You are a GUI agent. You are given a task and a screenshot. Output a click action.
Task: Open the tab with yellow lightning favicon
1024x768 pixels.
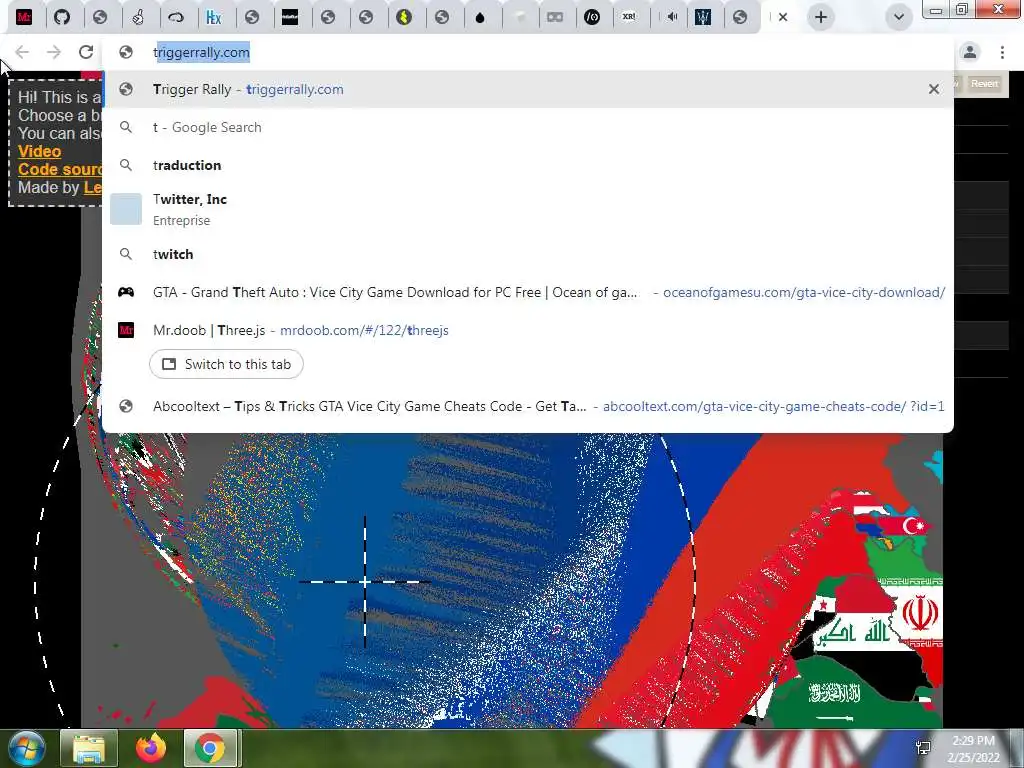coord(404,17)
